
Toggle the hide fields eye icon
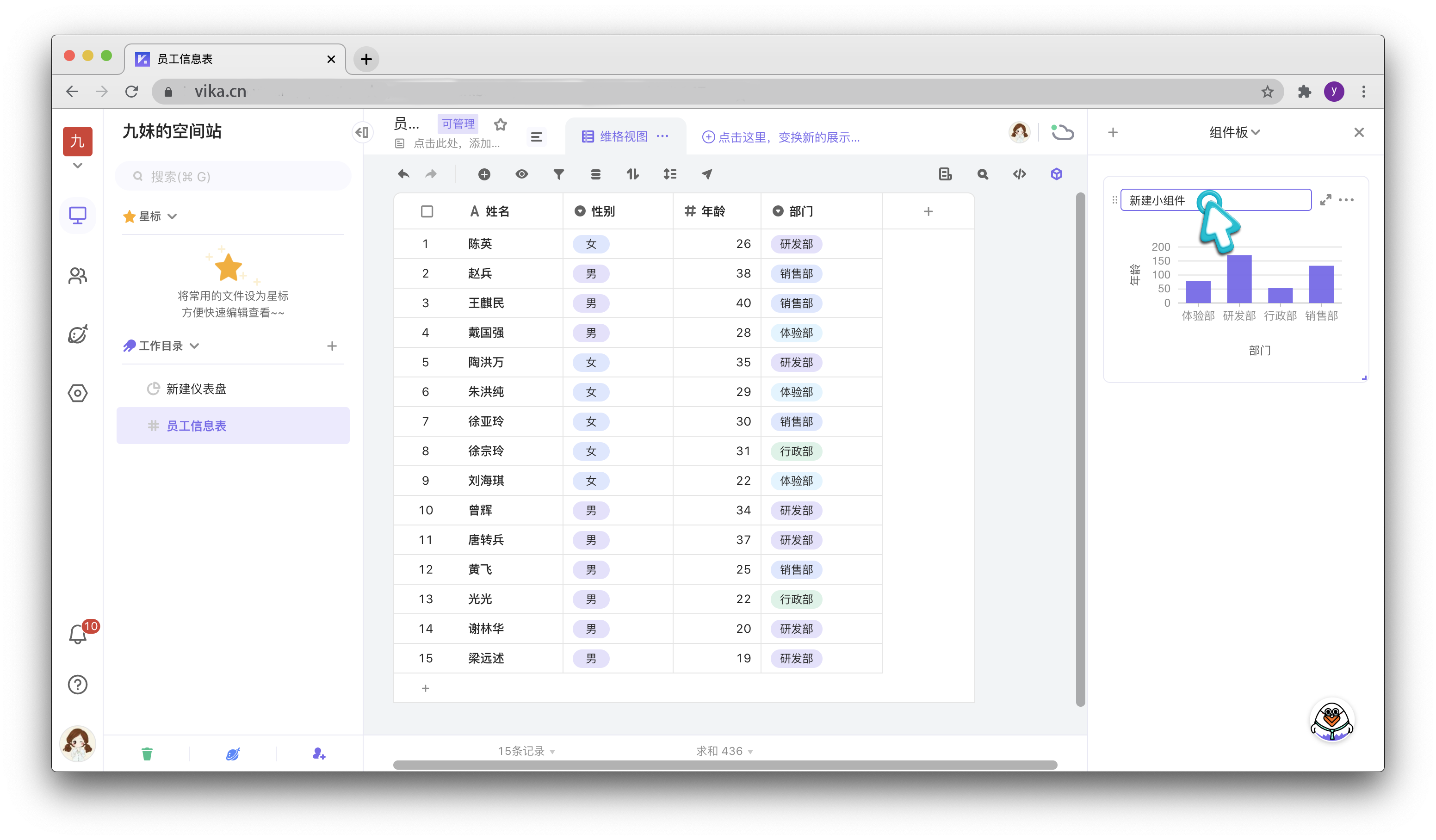click(521, 174)
